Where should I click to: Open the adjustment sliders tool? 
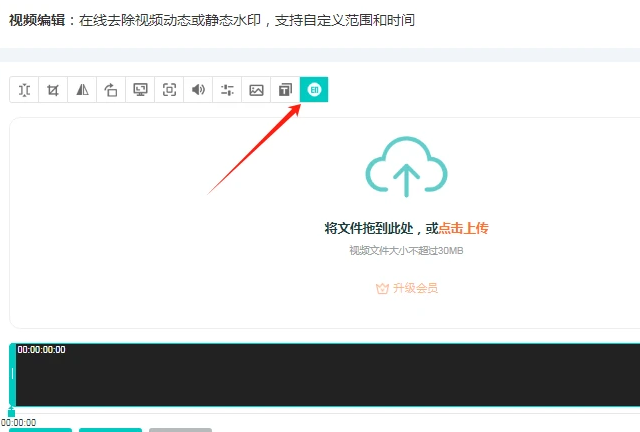coord(227,90)
